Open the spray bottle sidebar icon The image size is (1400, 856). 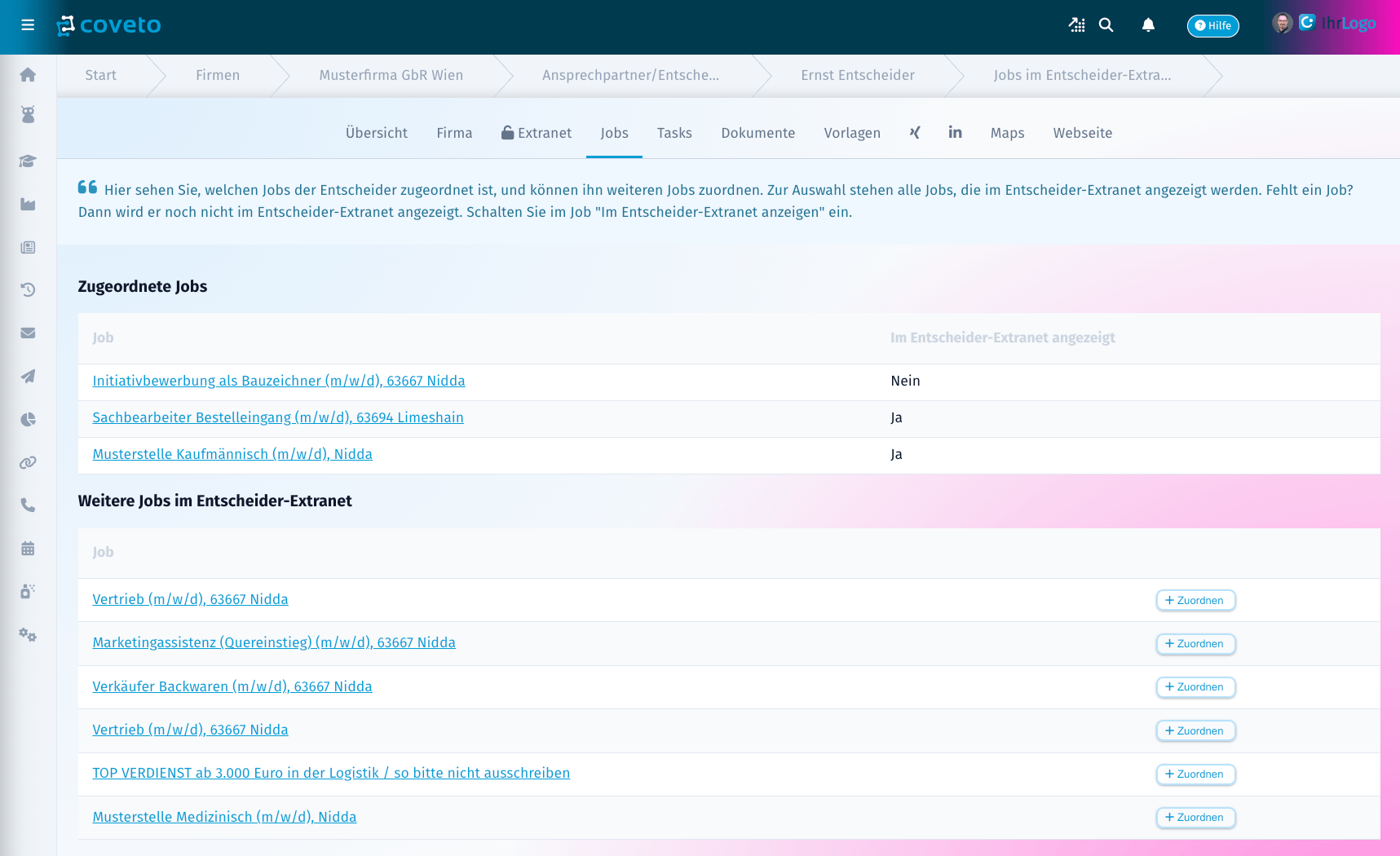point(28,591)
